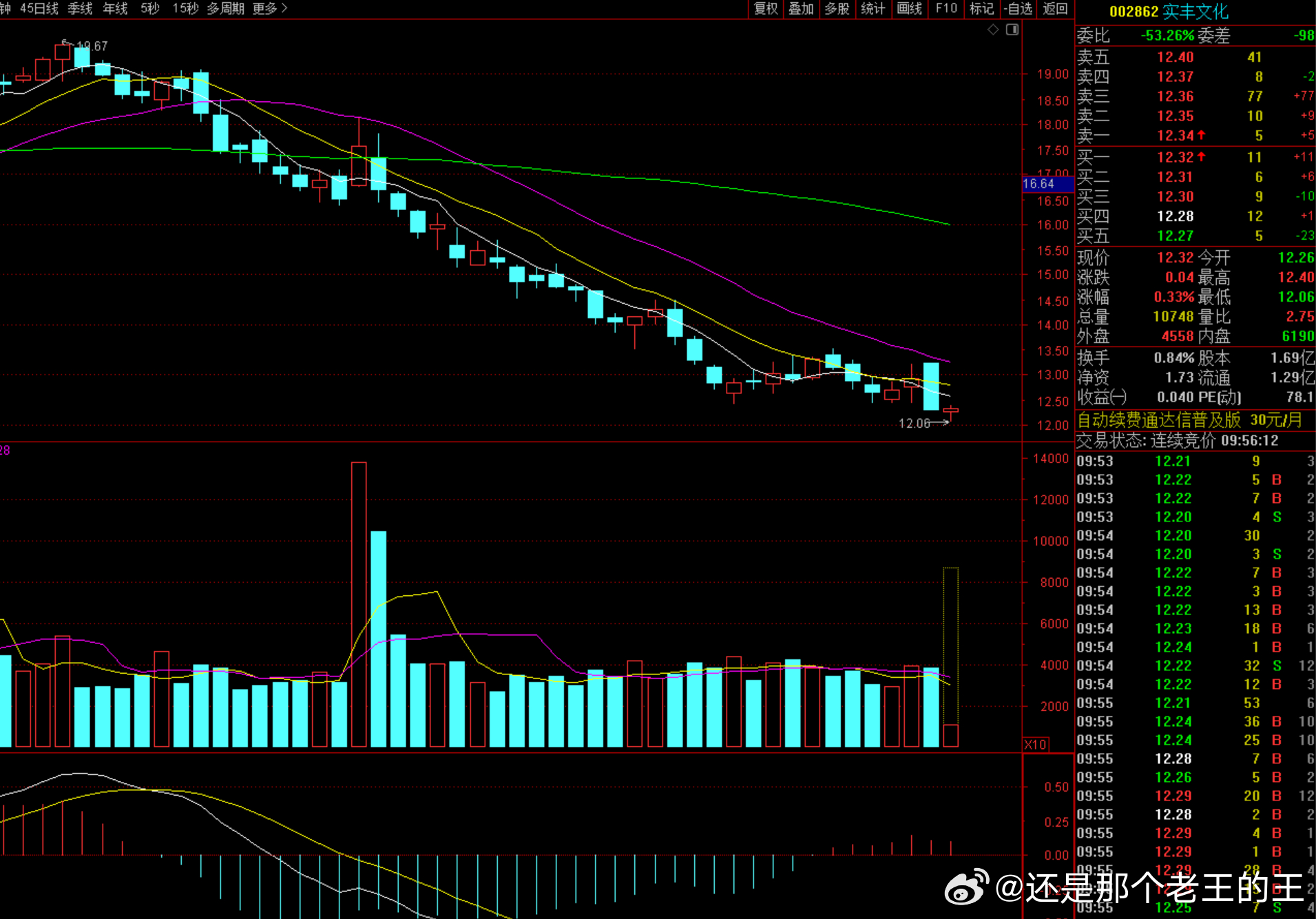Screen dimensions: 1316x919
Task: Click the 12.06 low price arrow marker
Action: point(924,423)
